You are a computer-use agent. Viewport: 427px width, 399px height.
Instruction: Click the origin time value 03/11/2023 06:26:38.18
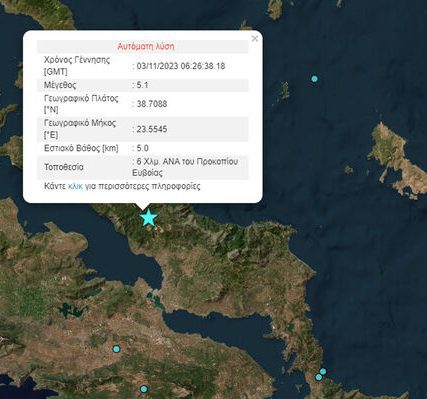point(181,66)
